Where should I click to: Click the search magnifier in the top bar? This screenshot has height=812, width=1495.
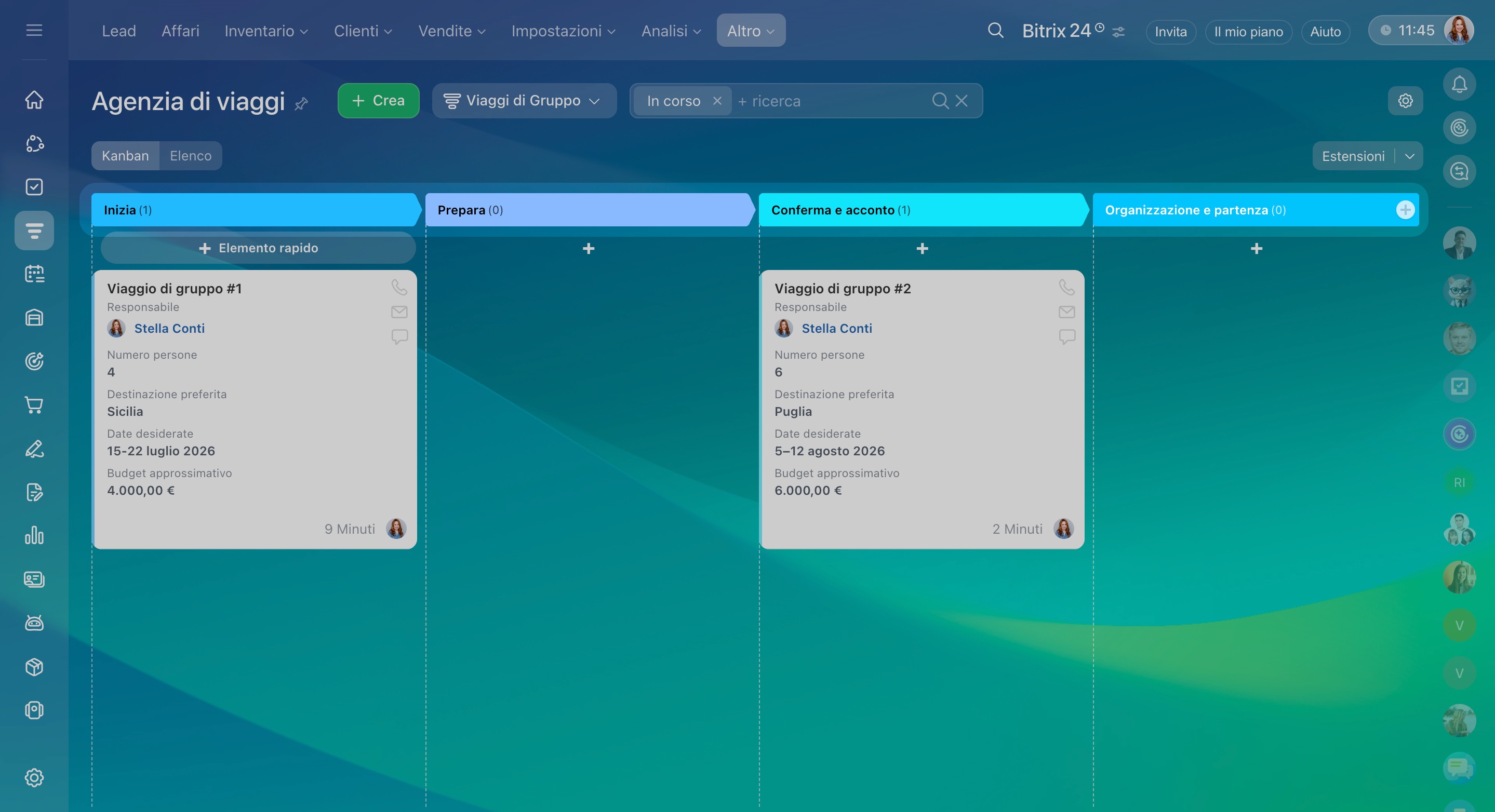coord(995,30)
